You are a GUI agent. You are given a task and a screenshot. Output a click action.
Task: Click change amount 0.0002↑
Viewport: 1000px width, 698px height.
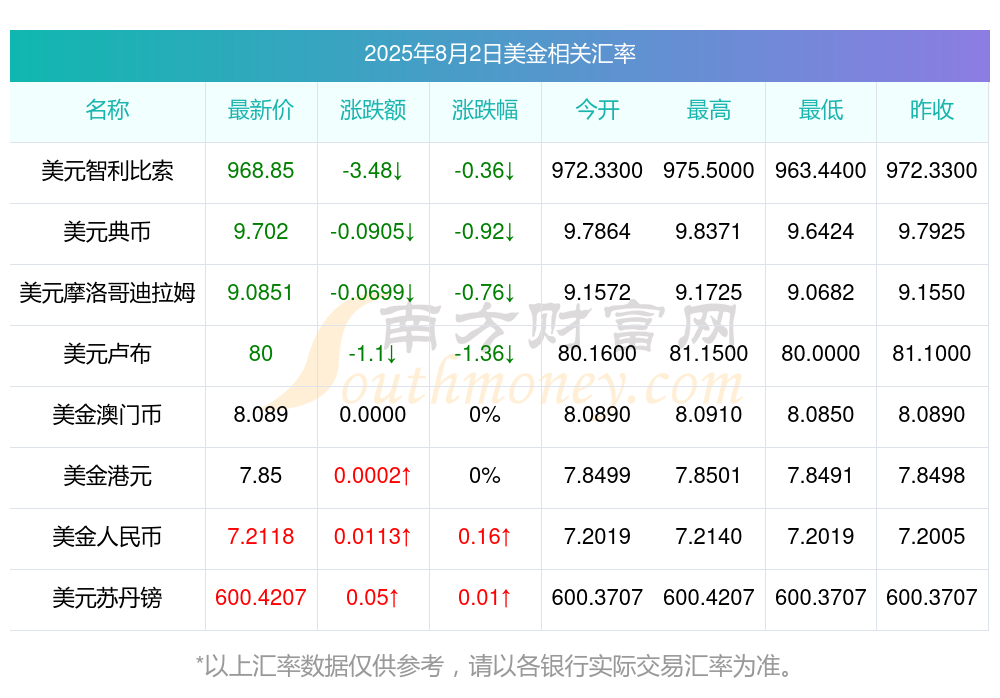click(x=372, y=475)
